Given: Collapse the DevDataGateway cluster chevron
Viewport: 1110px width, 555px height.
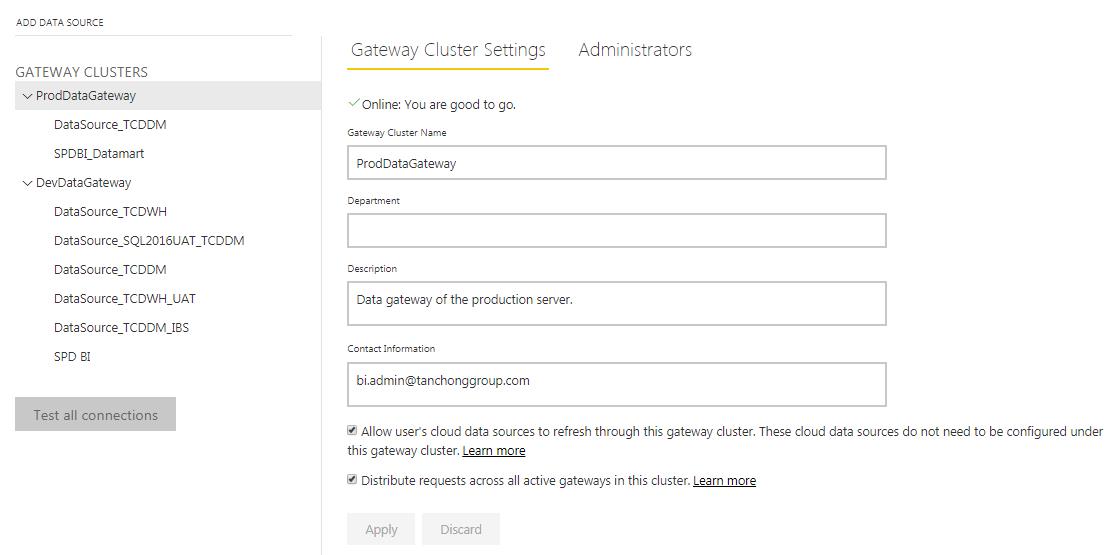Looking at the screenshot, I should point(28,183).
